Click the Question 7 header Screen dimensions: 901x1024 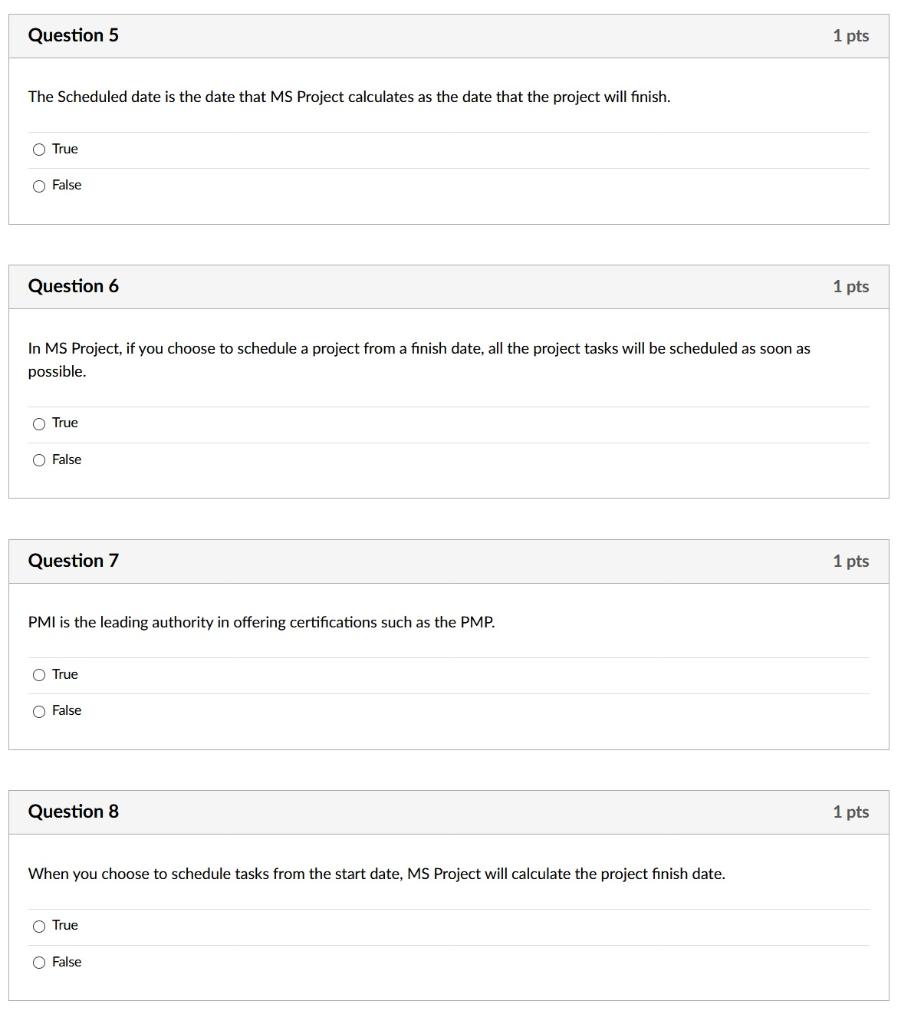74,561
